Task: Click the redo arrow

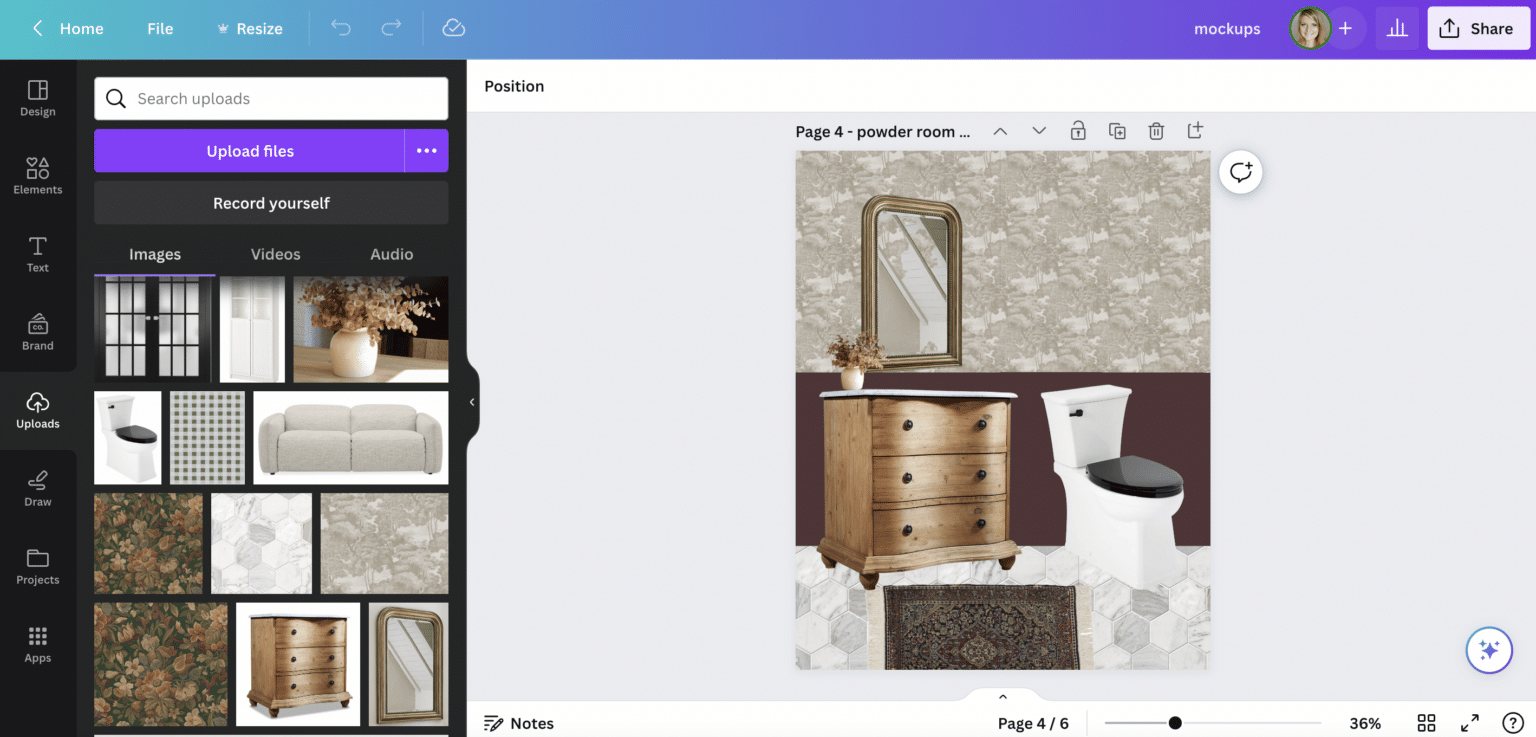Action: coord(391,28)
